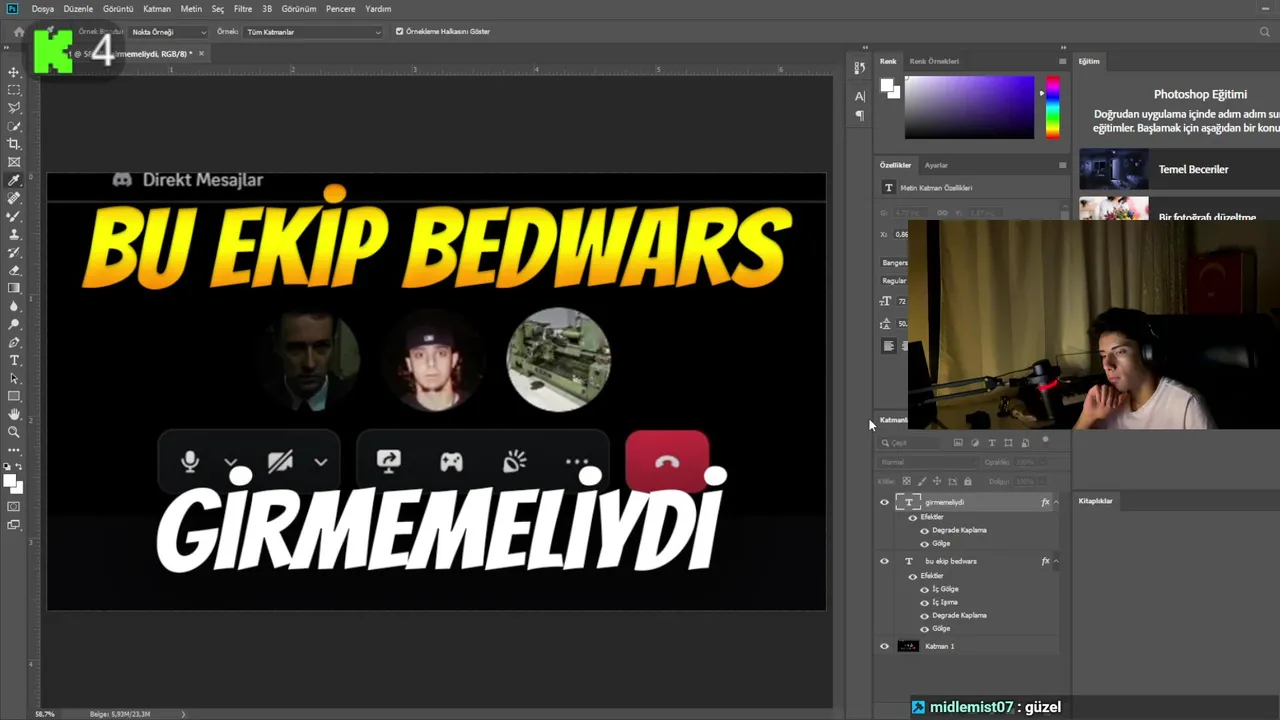The height and width of the screenshot is (720, 1280).
Task: Open the Edit Toolbar three-dots icon
Action: [14, 450]
